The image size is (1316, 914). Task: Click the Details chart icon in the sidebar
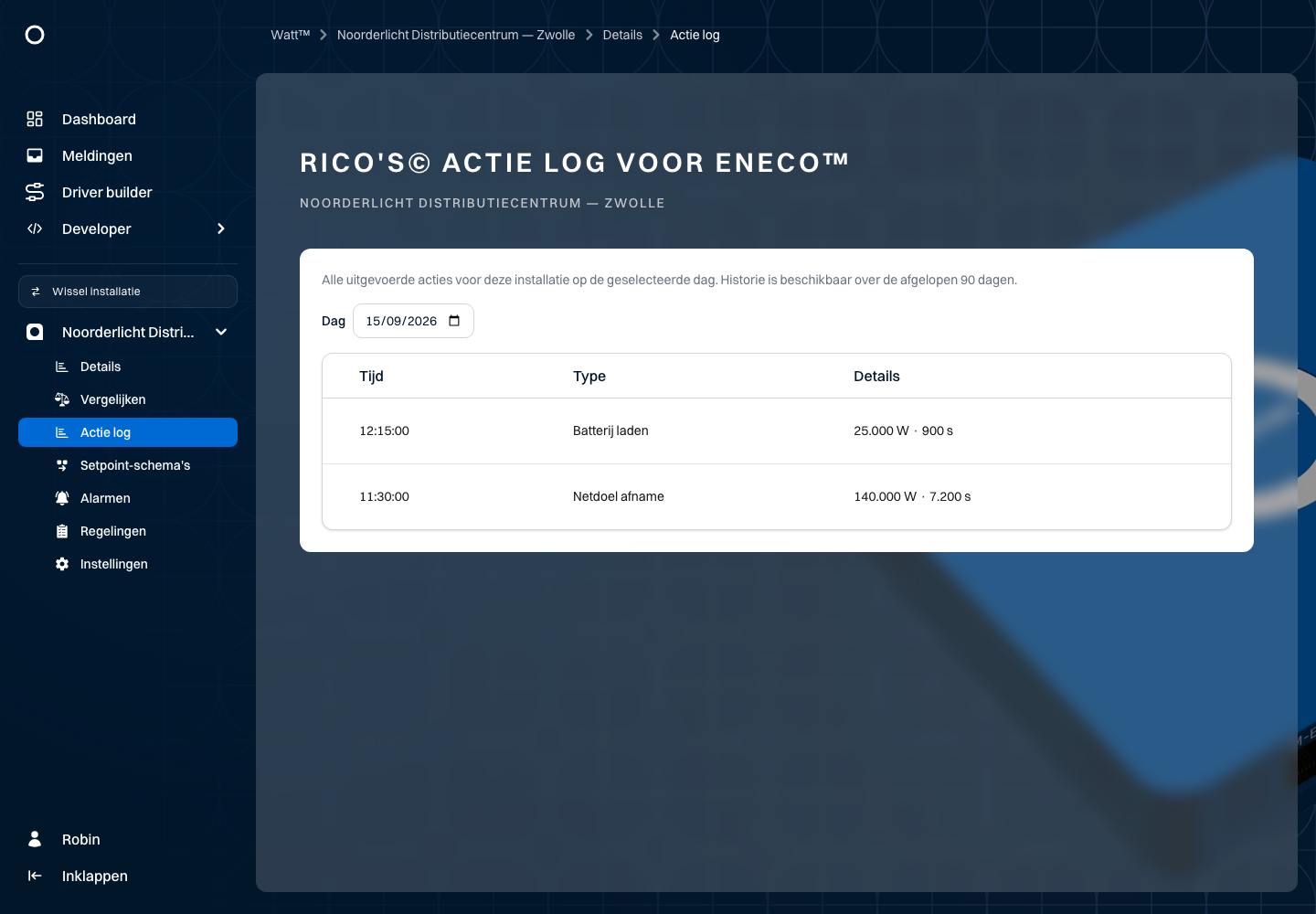point(62,367)
